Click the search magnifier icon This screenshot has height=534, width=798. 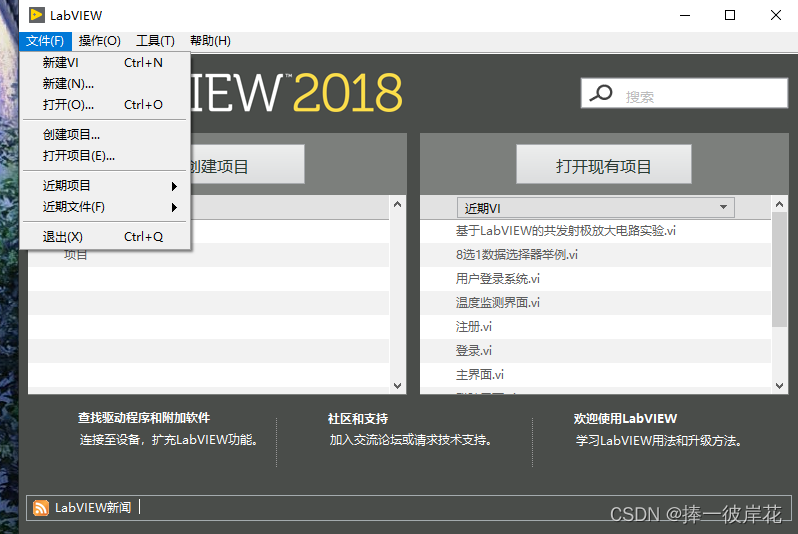point(601,93)
